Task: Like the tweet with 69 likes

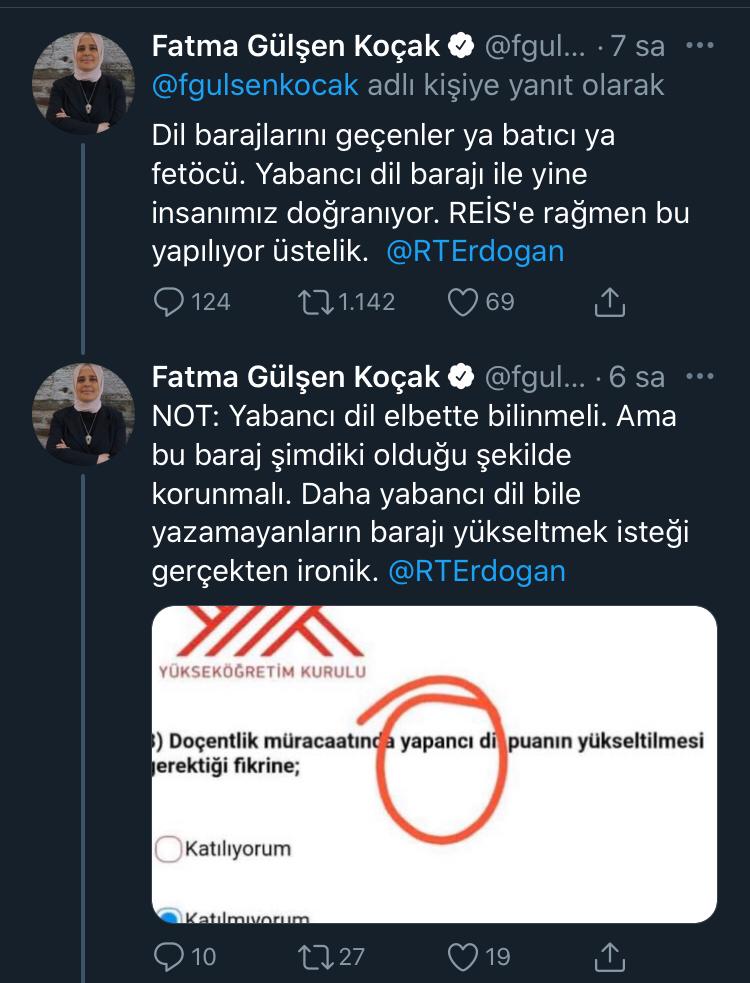Action: 462,301
